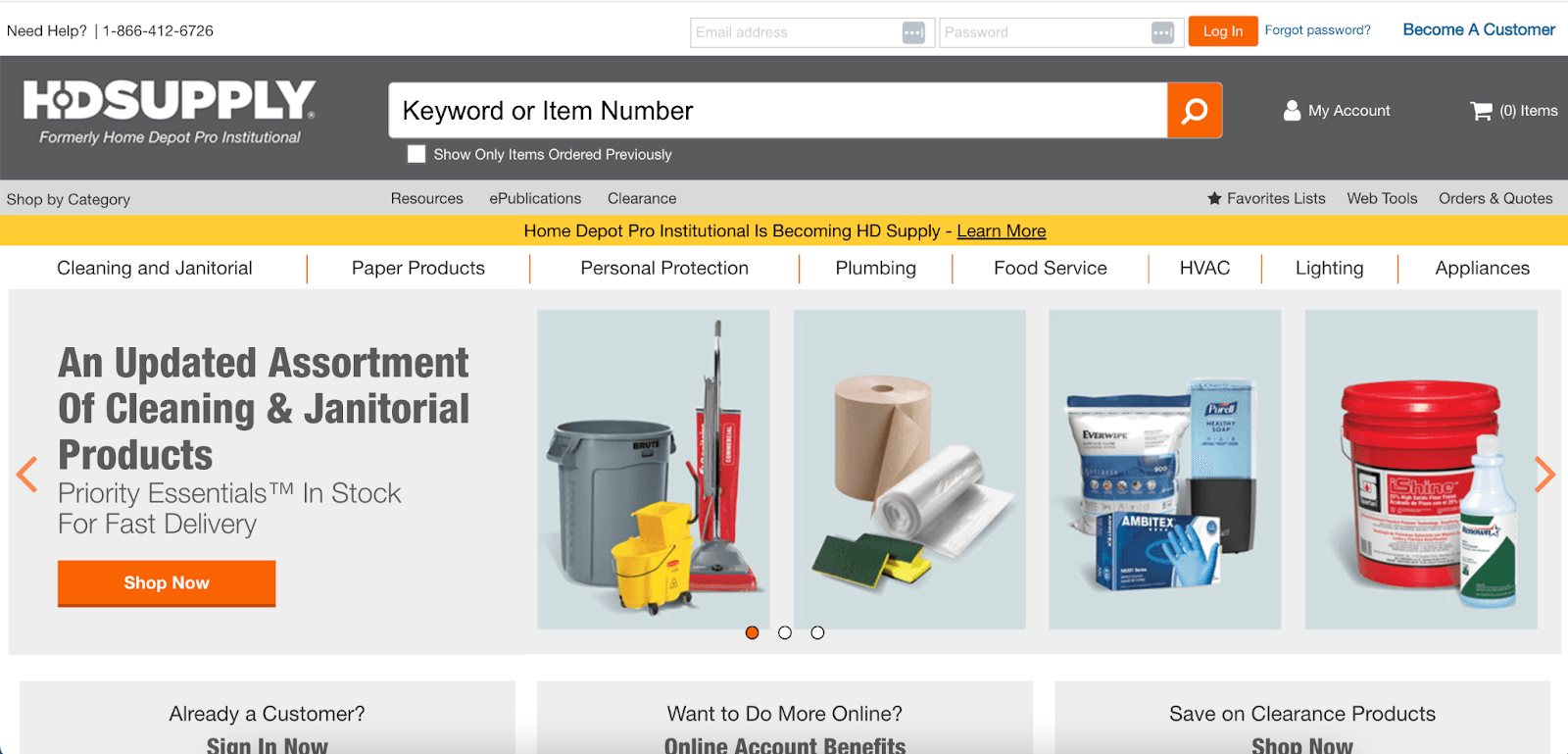The height and width of the screenshot is (754, 1568).
Task: Open the Plumbing category
Action: tap(876, 268)
